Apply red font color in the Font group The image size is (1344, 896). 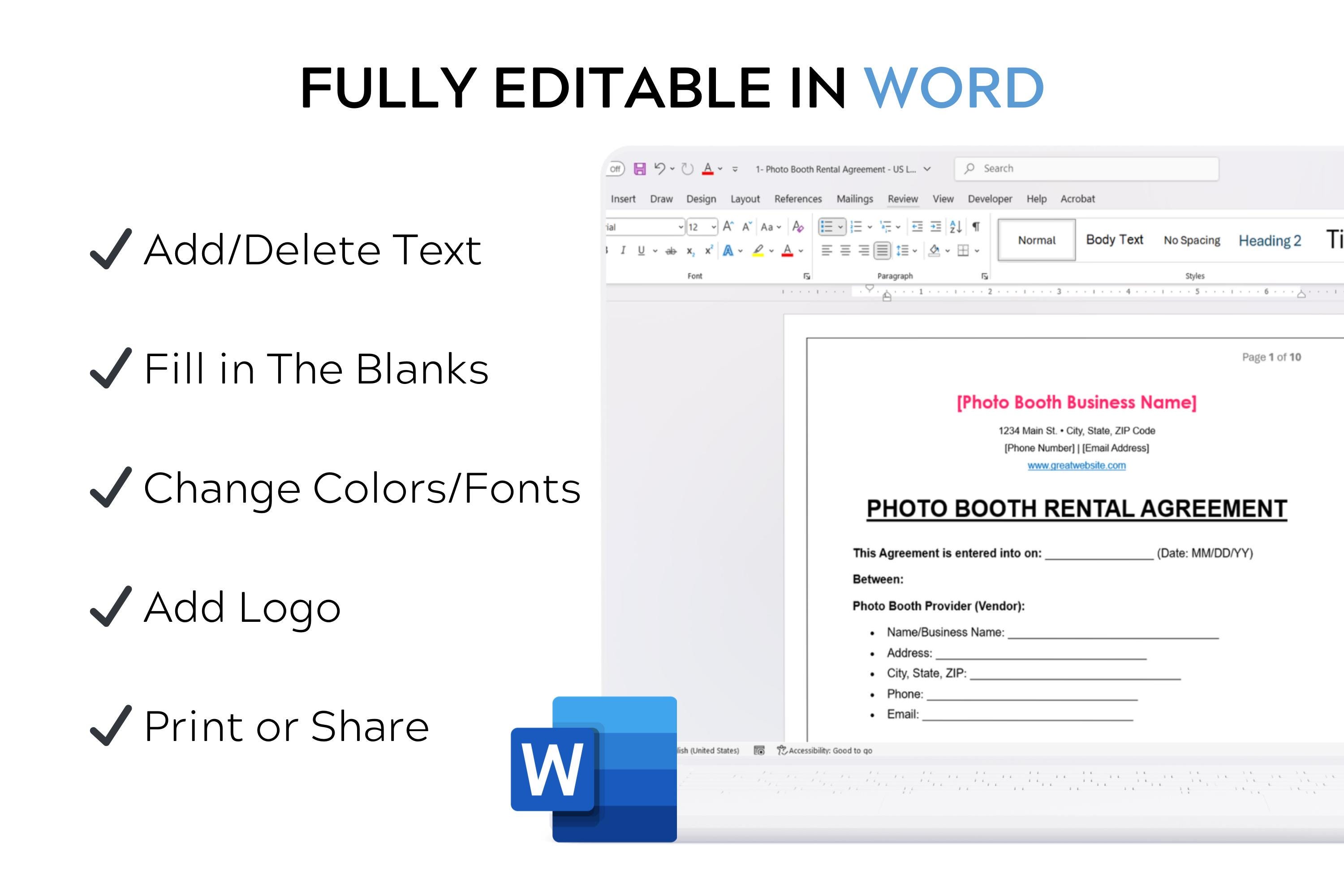(788, 250)
